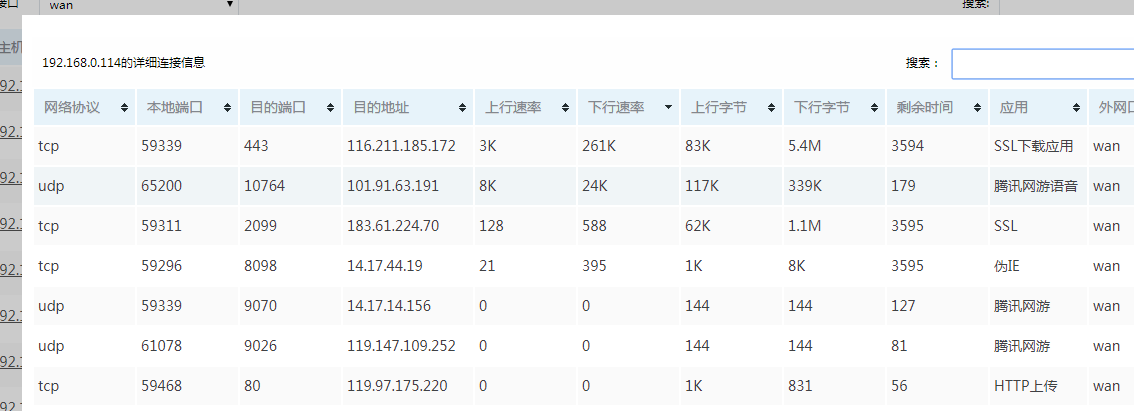Click the 搜索 search input box
The height and width of the screenshot is (411, 1134).
pyautogui.click(x=1040, y=63)
